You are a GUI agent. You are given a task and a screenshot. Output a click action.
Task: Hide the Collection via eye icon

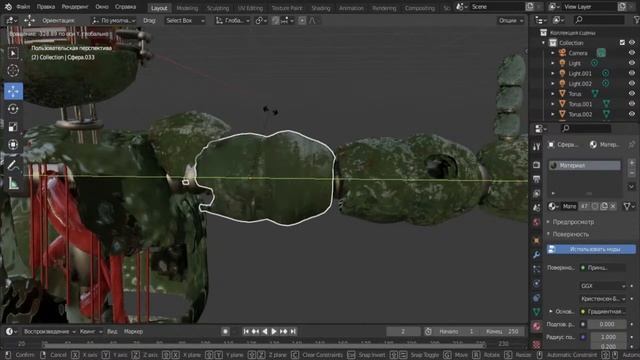632,42
